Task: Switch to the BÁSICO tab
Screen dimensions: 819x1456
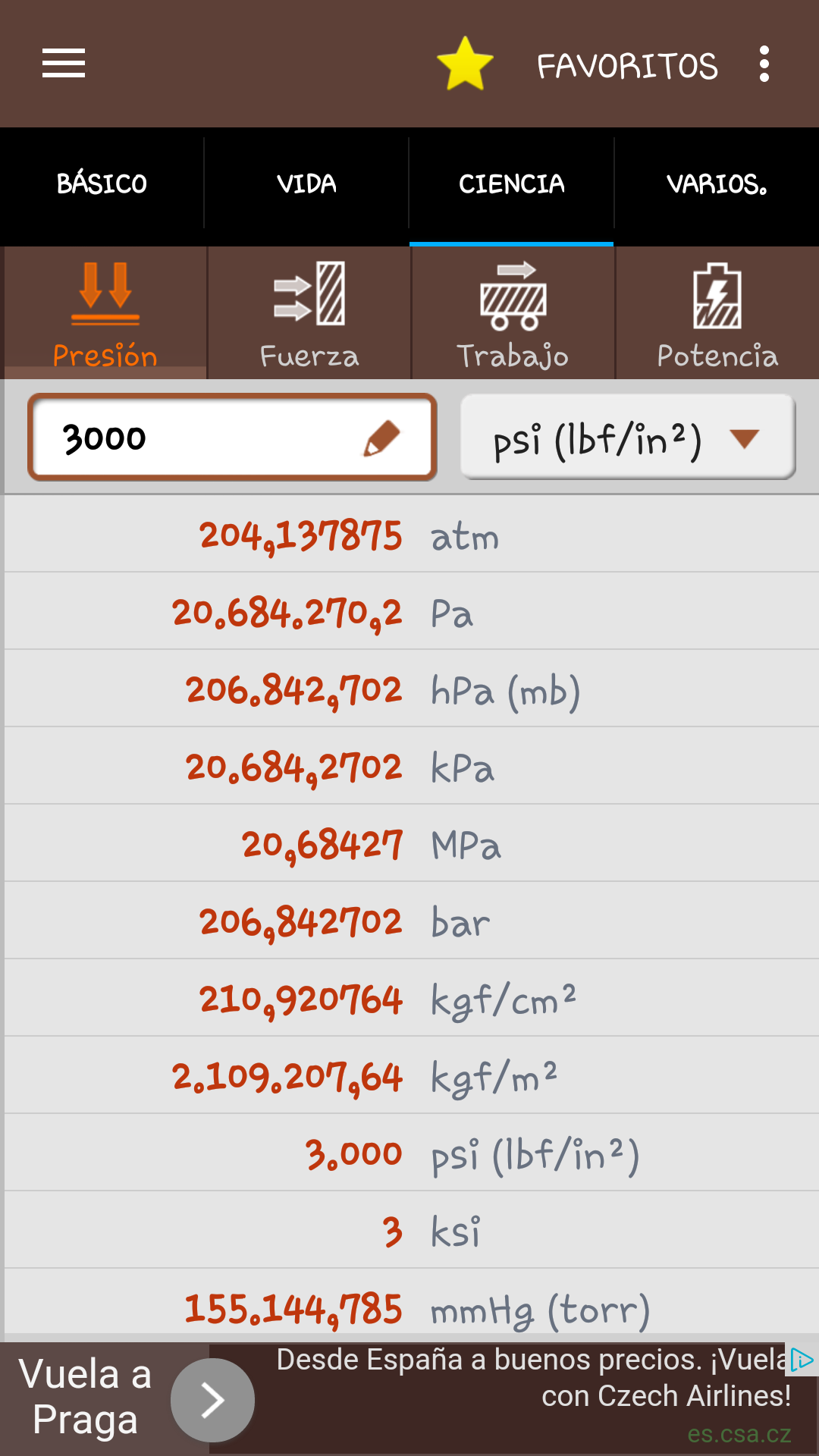Action: tap(102, 184)
